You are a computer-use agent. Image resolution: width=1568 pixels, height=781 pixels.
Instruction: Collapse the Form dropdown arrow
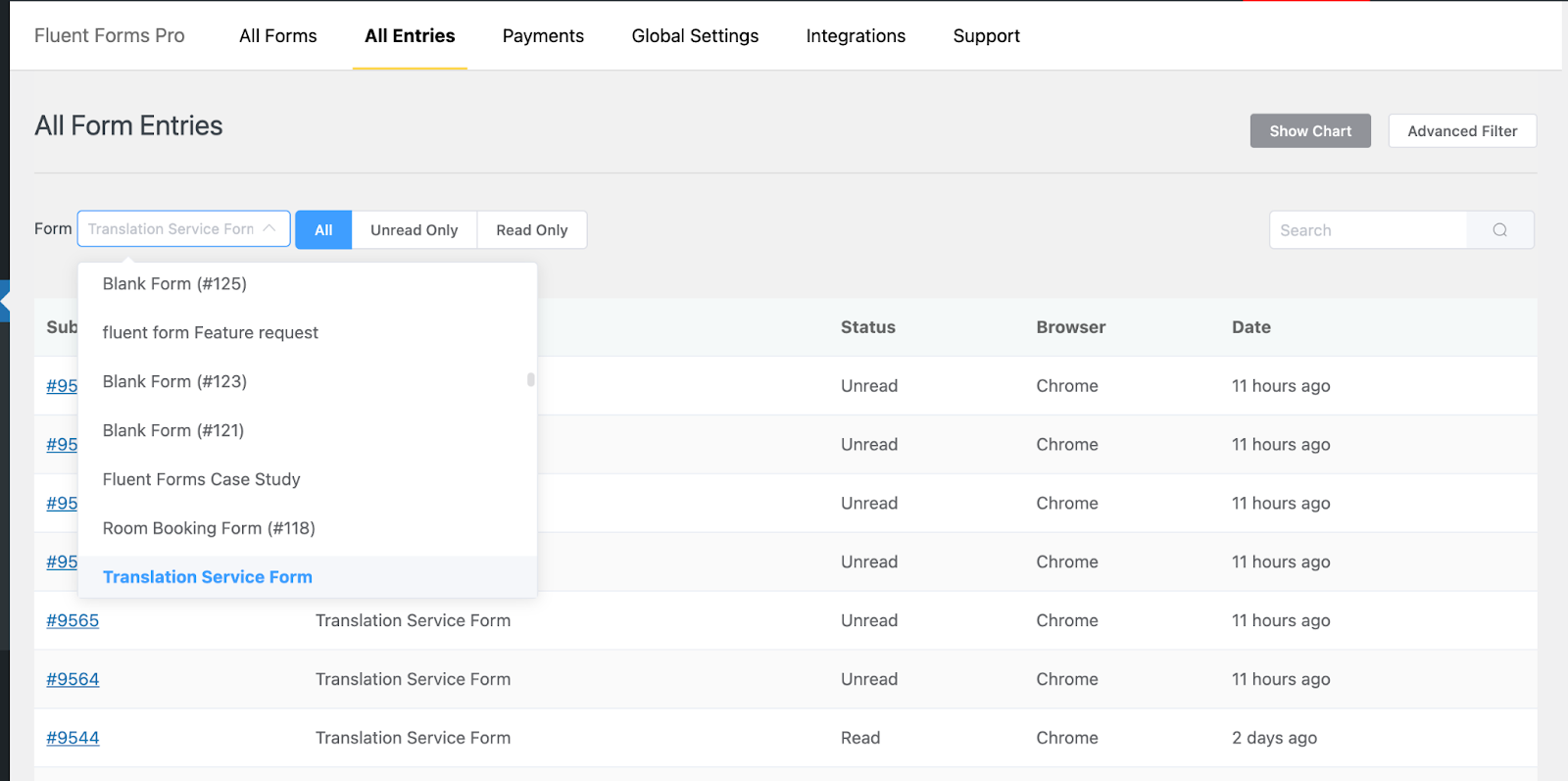coord(269,228)
